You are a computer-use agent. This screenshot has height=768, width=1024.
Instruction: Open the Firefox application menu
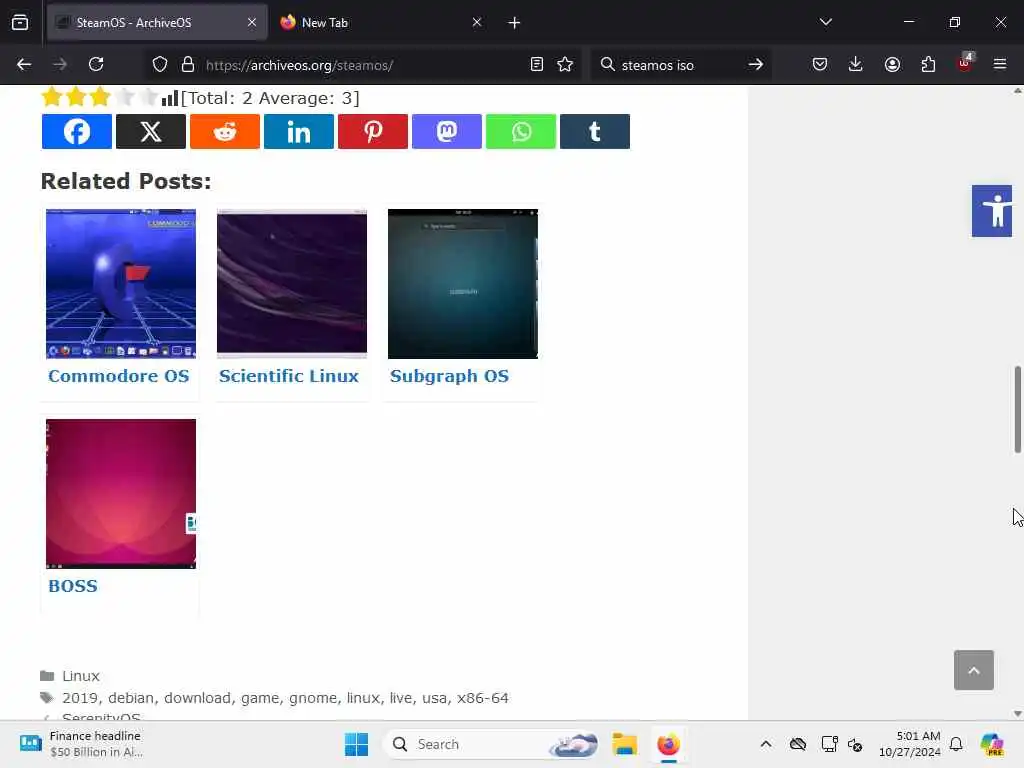coord(1000,65)
